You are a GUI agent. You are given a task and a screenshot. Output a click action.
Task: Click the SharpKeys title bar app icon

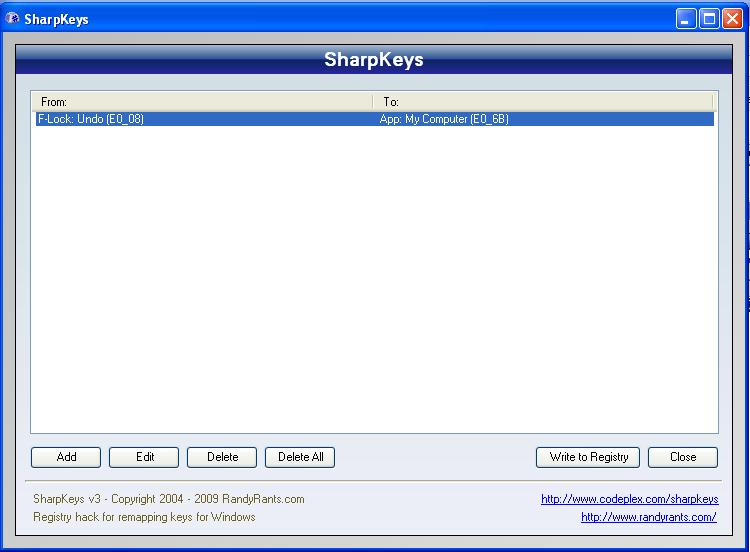[12, 19]
